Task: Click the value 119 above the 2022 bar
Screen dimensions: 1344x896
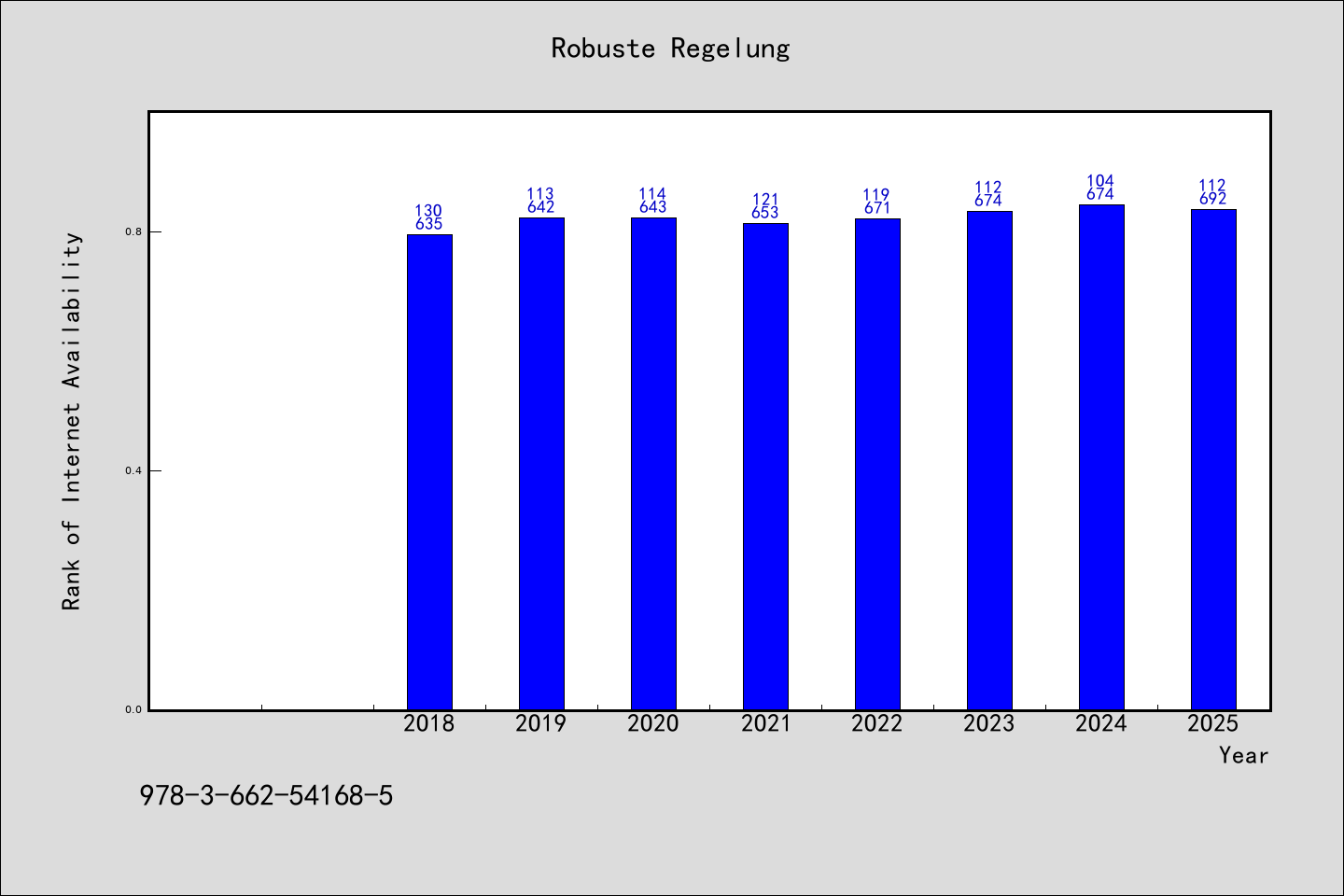Action: pos(877,195)
